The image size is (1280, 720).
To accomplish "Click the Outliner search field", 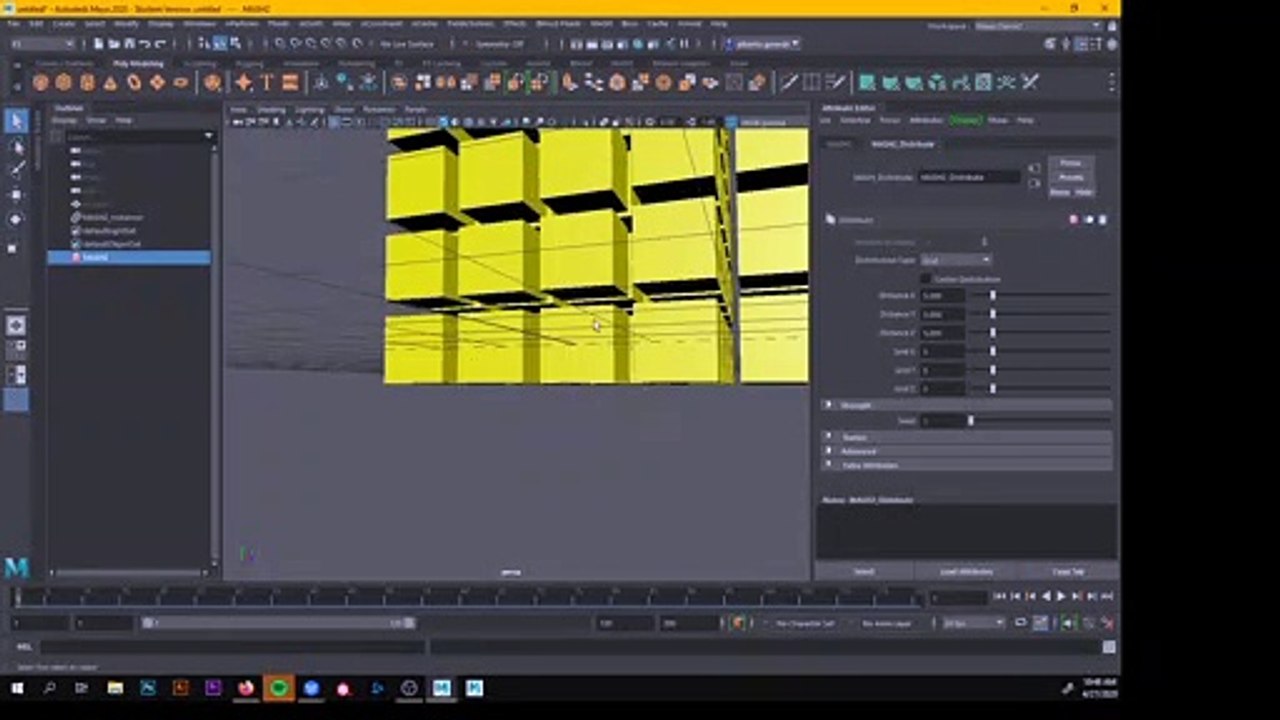I will (x=134, y=136).
